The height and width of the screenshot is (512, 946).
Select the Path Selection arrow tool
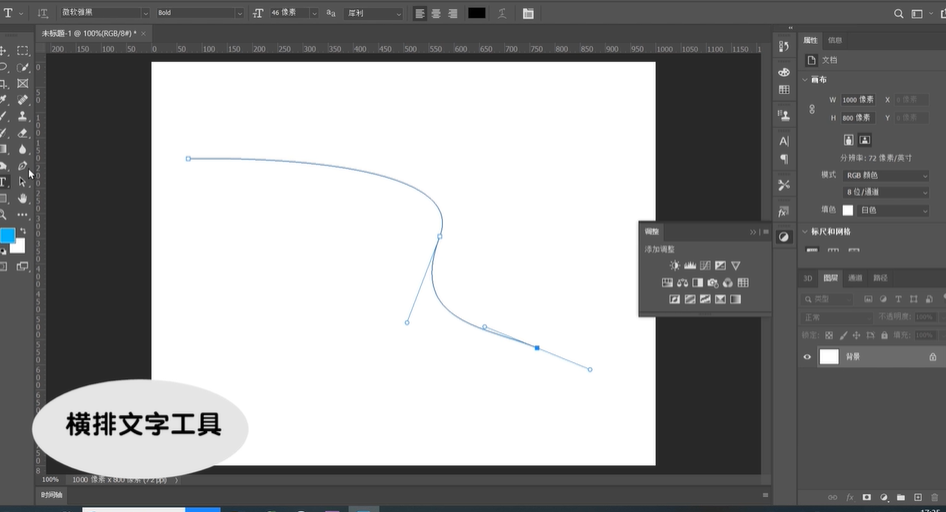click(x=23, y=182)
